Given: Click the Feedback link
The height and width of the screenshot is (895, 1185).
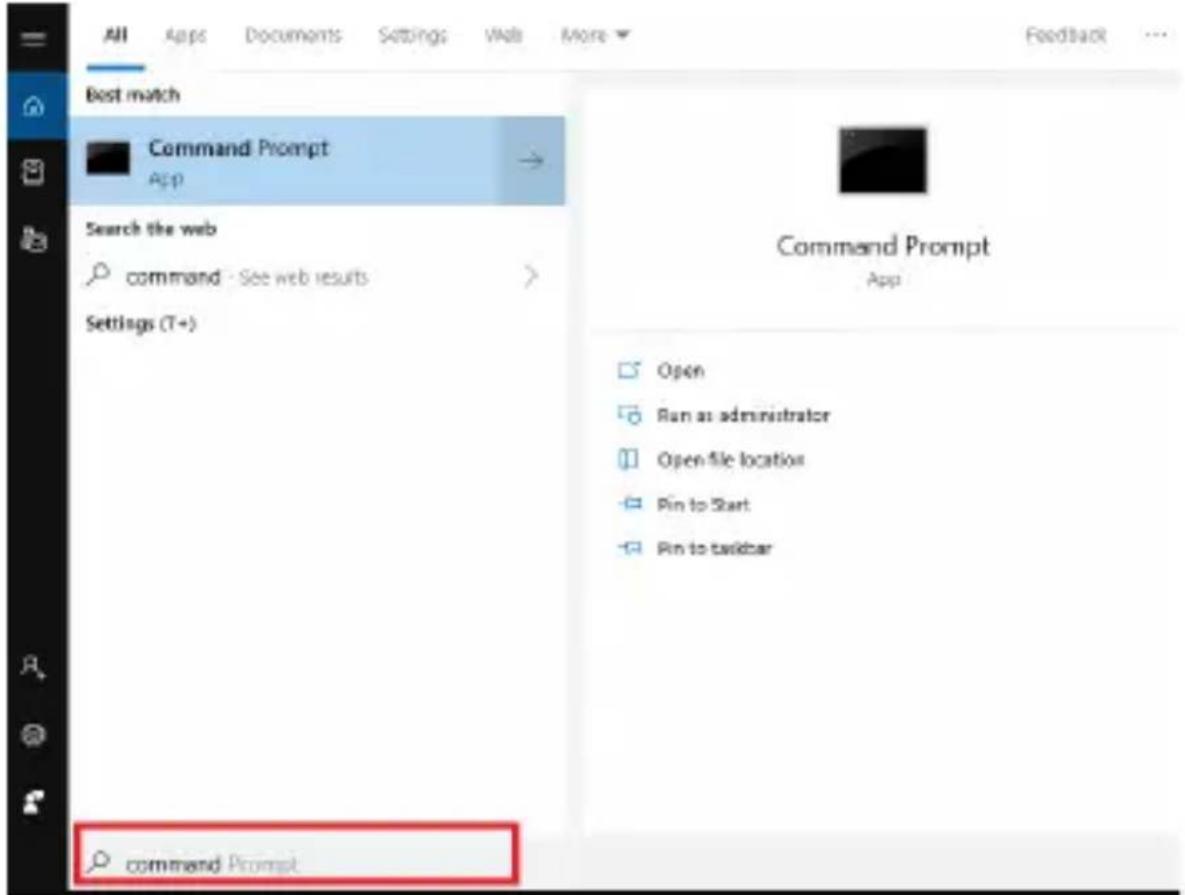Looking at the screenshot, I should click(1066, 35).
